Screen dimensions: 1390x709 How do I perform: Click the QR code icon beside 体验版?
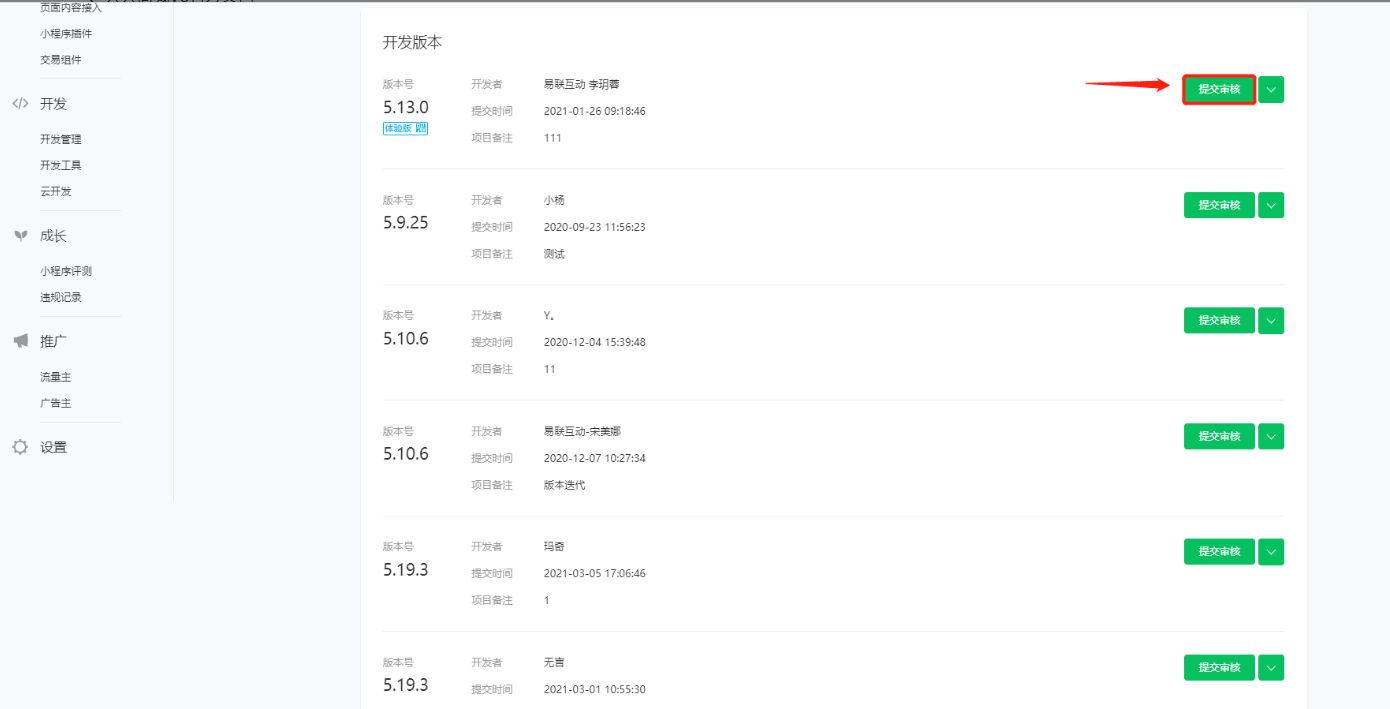421,128
